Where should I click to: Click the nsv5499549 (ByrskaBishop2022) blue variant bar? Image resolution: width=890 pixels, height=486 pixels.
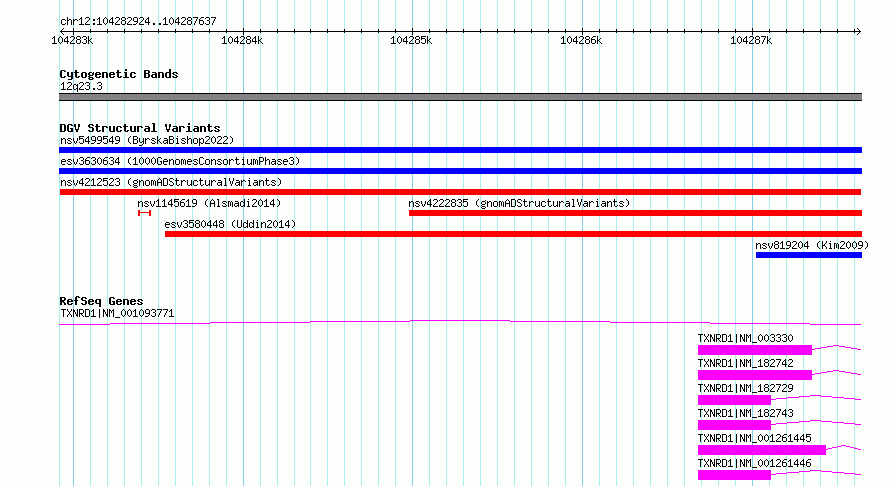pos(460,150)
